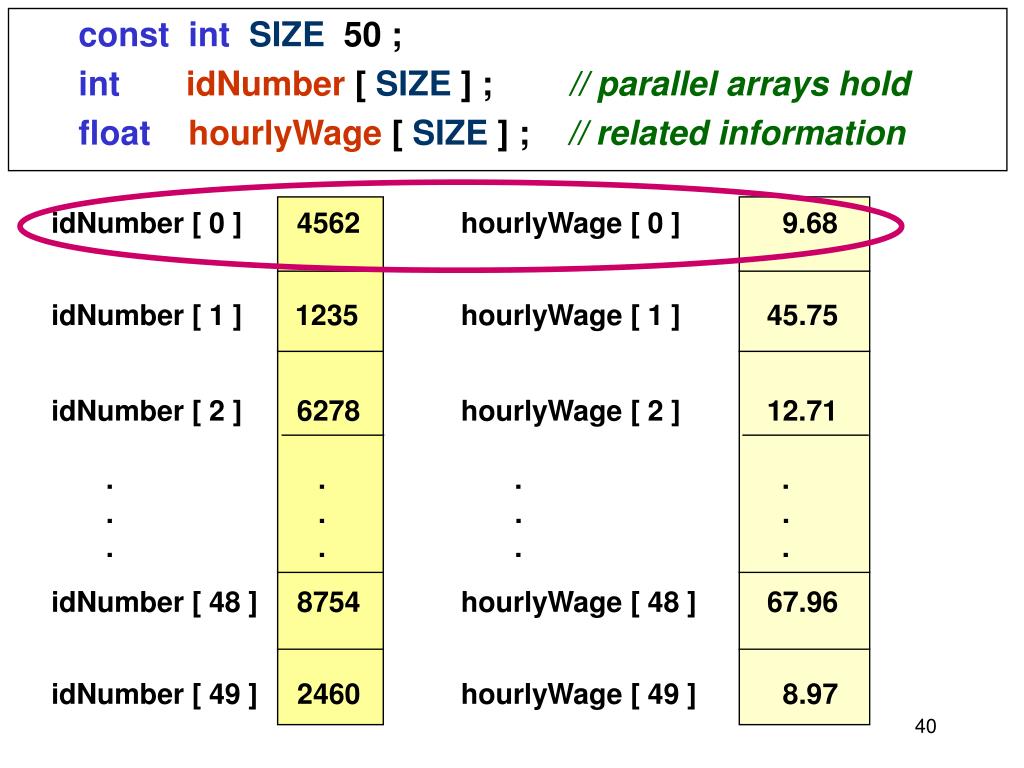
Task: Click the cell containing 2460
Action: coord(330,687)
